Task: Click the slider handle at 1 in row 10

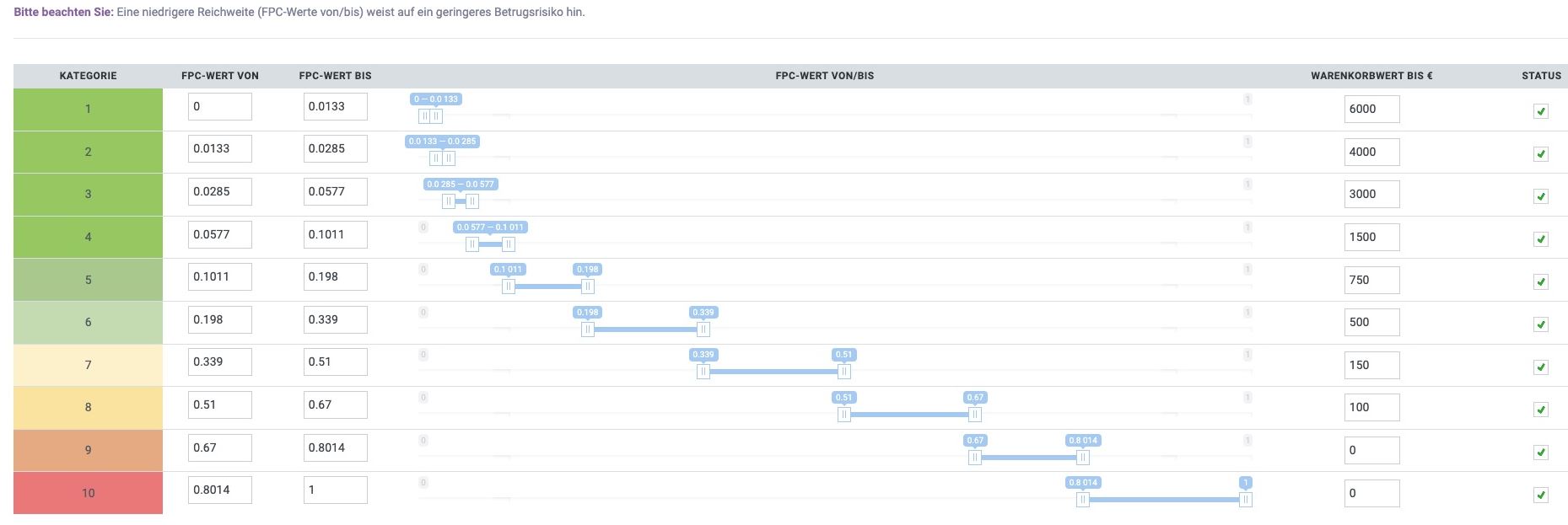Action: [x=1246, y=500]
